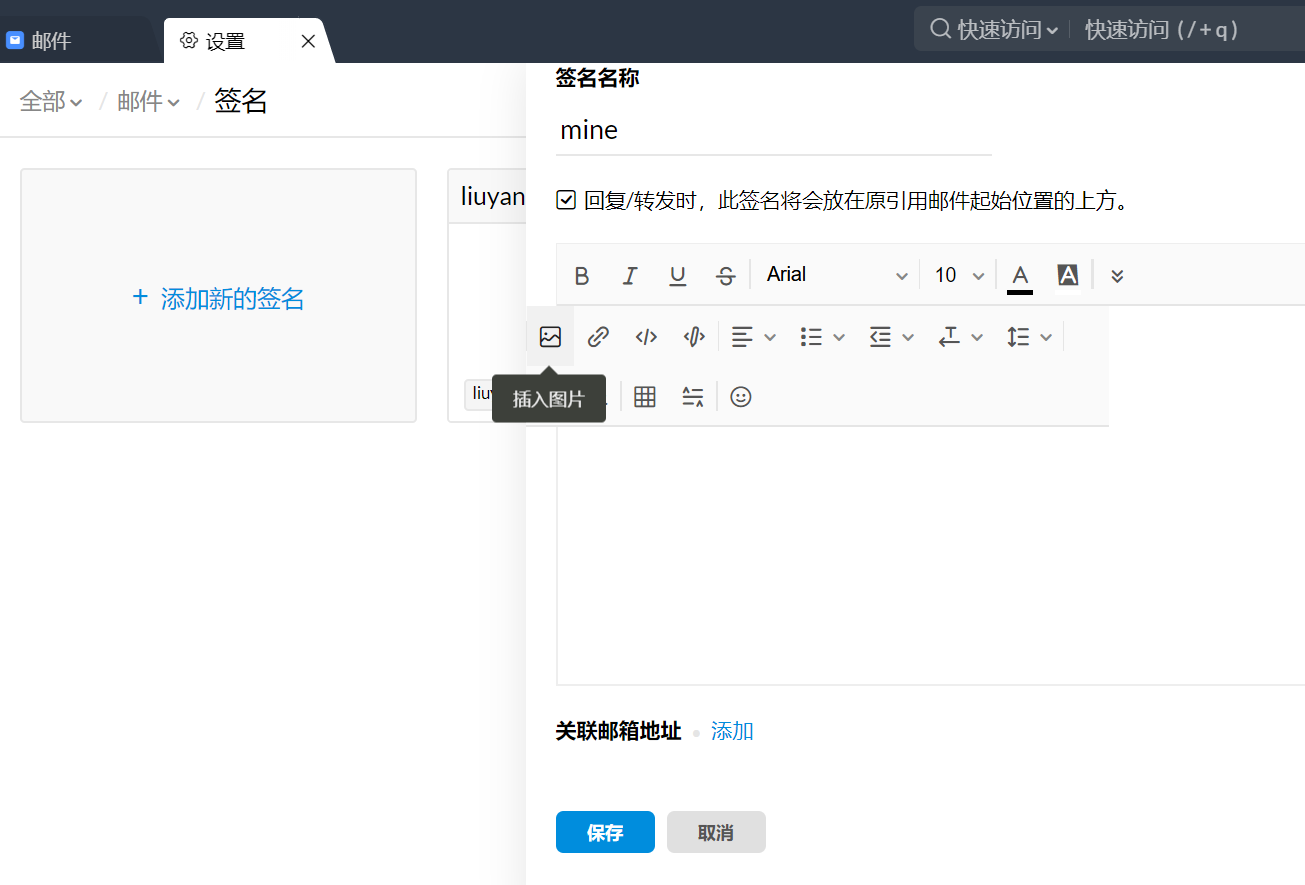Toggle underline formatting
This screenshot has height=885, width=1305.
click(x=678, y=276)
